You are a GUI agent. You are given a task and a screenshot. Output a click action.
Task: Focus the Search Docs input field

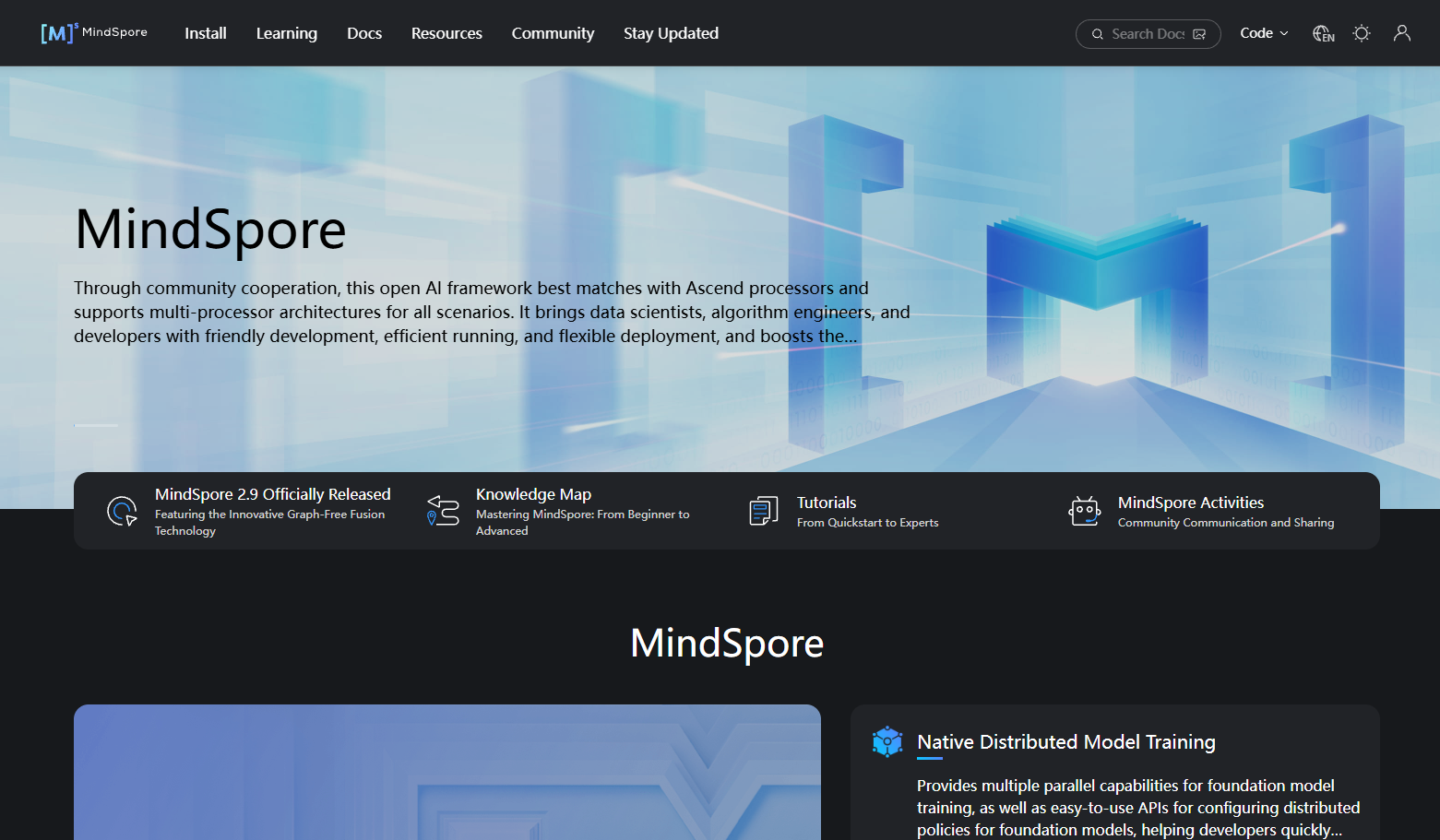click(x=1148, y=34)
